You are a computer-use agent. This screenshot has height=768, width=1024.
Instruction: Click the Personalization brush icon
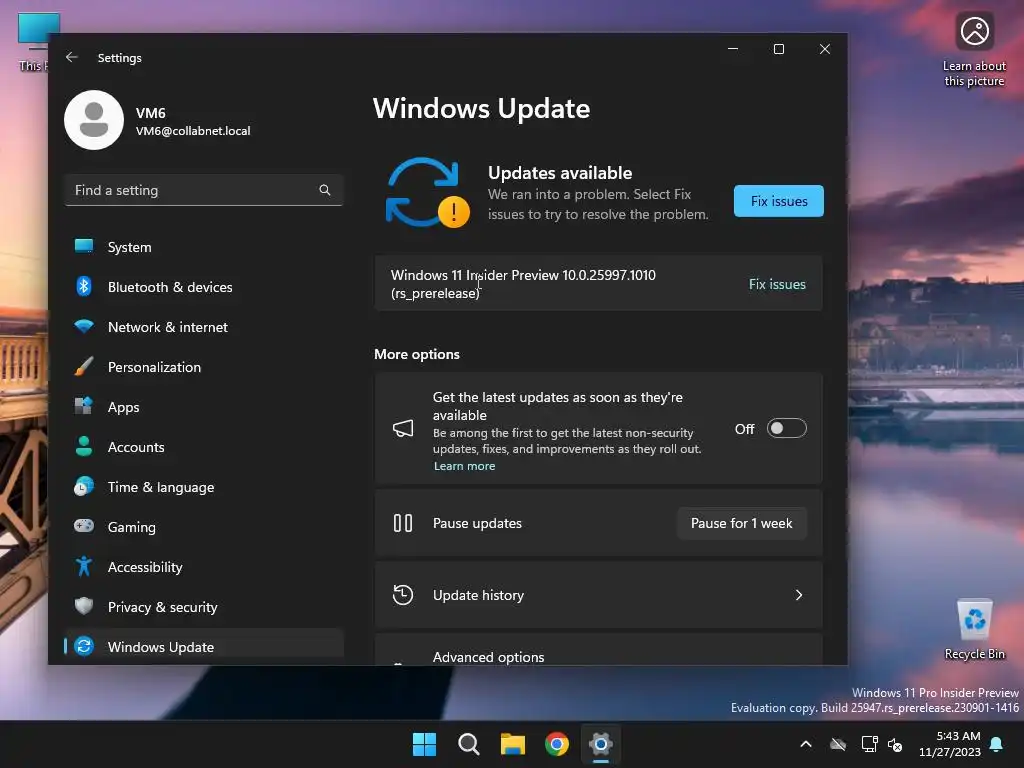(84, 366)
